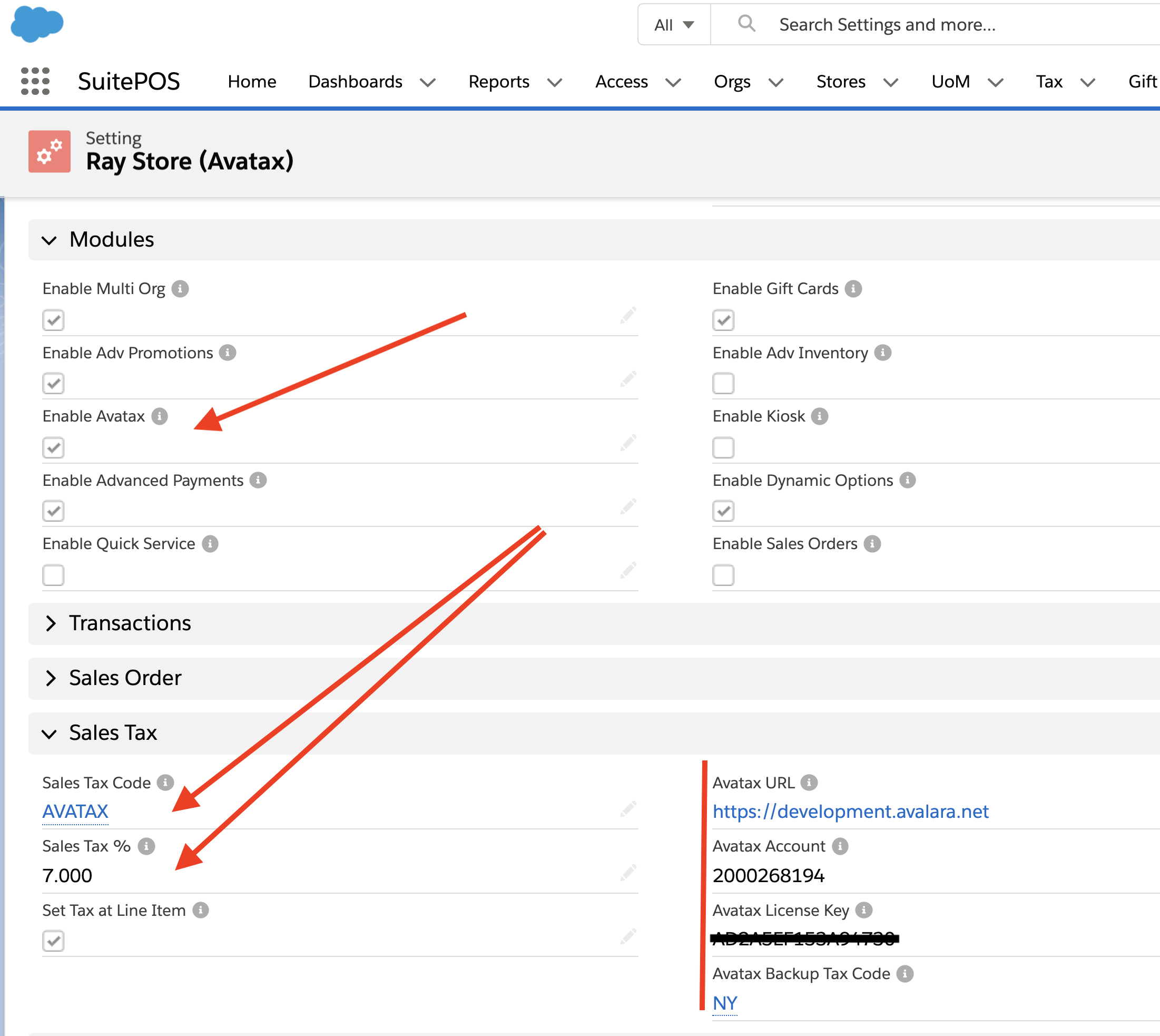Viewport: 1160px width, 1036px height.
Task: Uncheck the Enable Multi Org checkbox
Action: pos(53,320)
